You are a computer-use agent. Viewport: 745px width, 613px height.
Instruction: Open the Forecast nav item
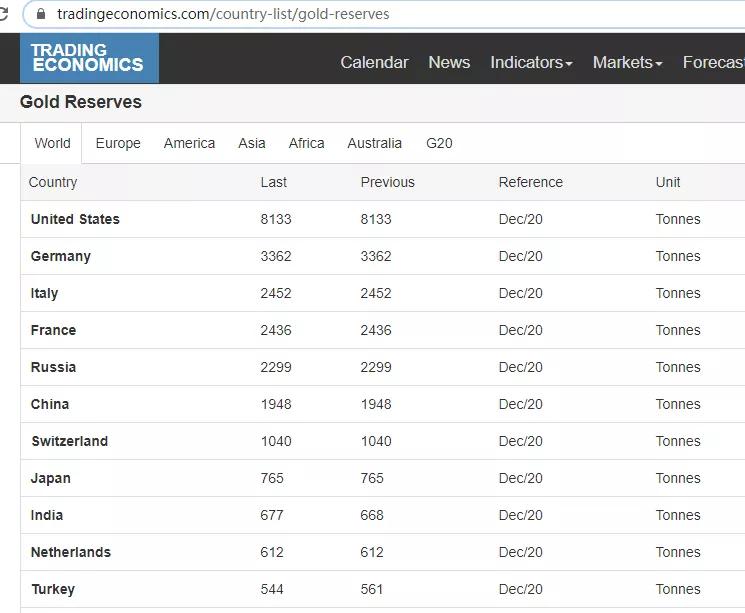click(x=714, y=62)
